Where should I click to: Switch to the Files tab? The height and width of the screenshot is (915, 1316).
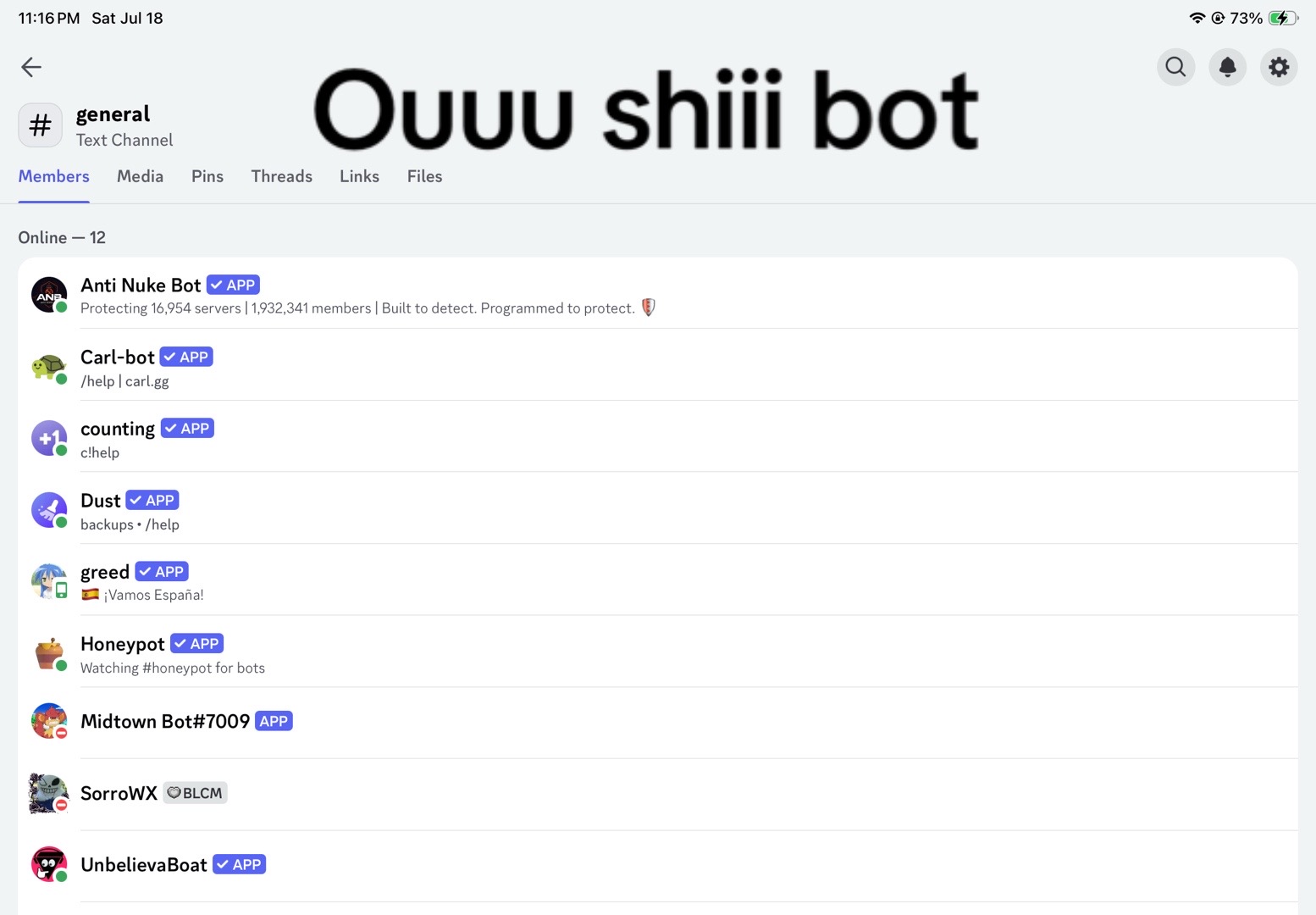click(425, 176)
